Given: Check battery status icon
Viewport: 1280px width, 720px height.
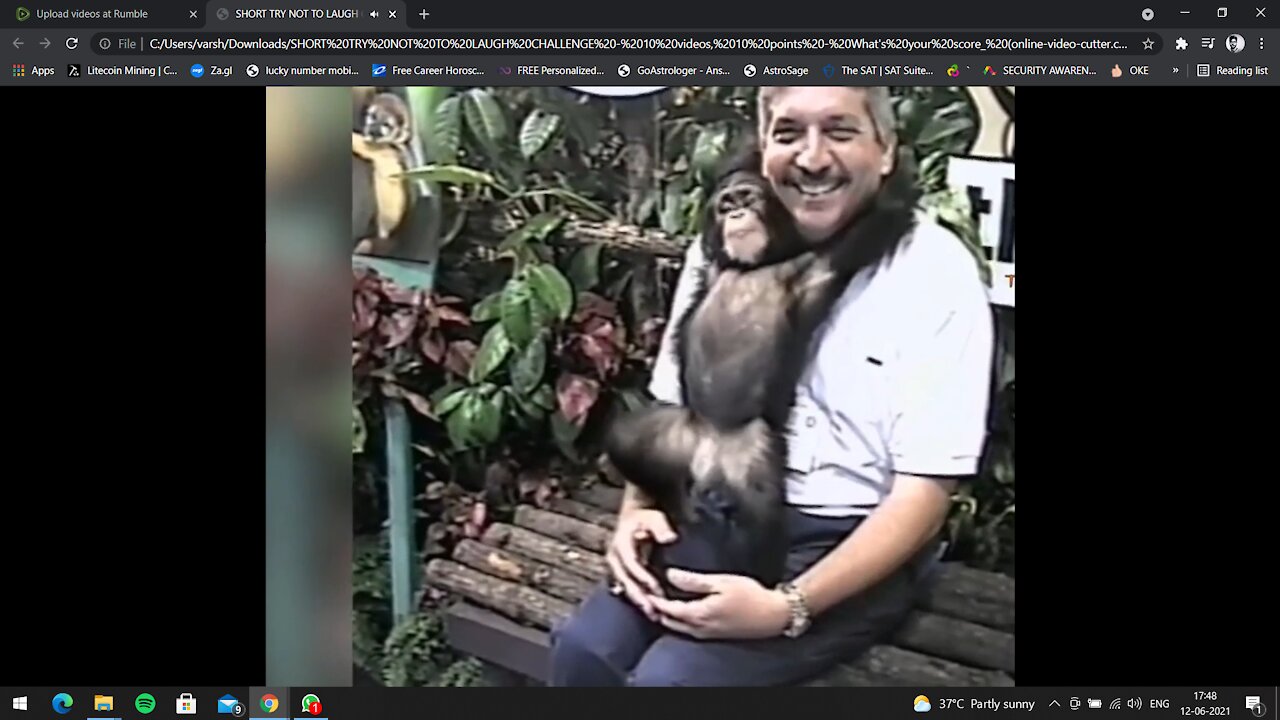Looking at the screenshot, I should [1094, 704].
